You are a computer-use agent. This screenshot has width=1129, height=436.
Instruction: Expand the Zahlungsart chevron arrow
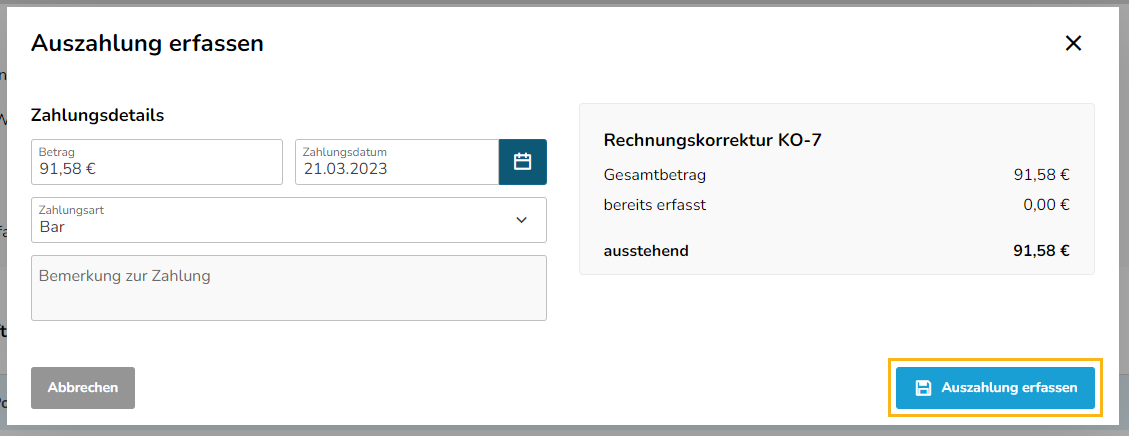coord(522,220)
